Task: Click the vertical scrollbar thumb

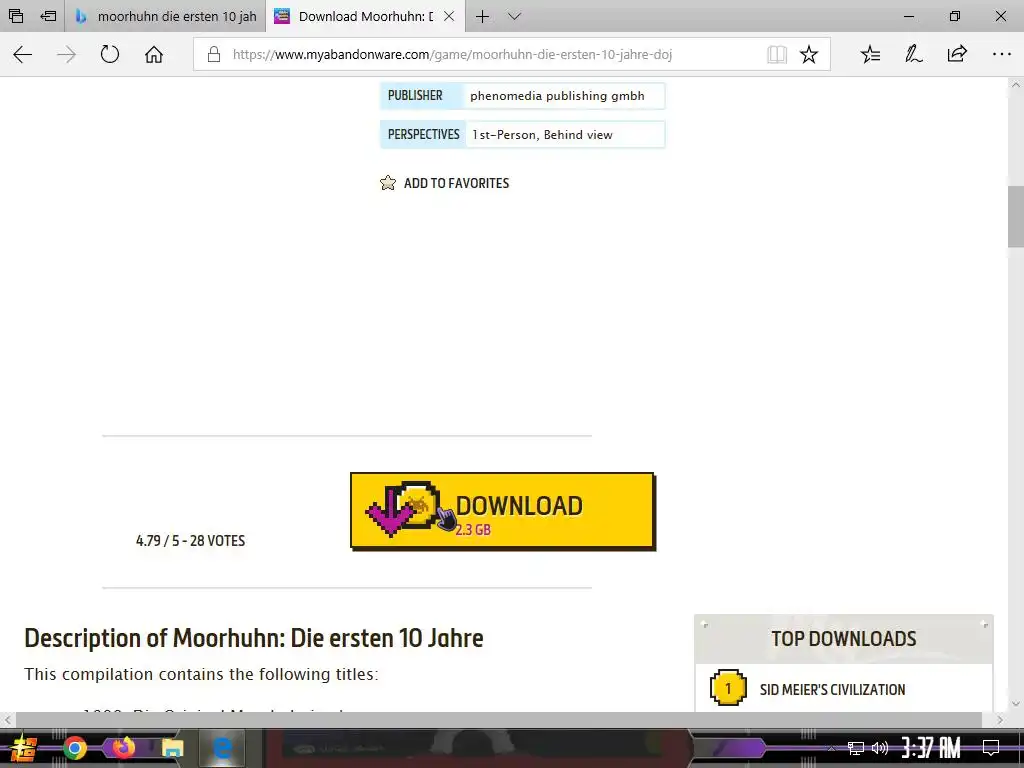Action: pos(1016,217)
